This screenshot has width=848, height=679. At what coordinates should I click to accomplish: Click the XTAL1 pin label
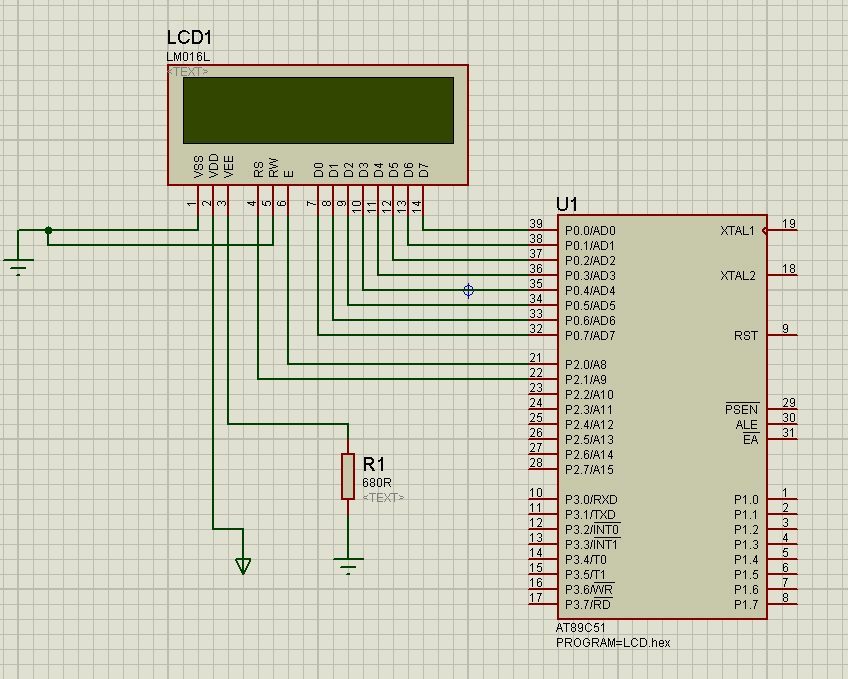737,231
